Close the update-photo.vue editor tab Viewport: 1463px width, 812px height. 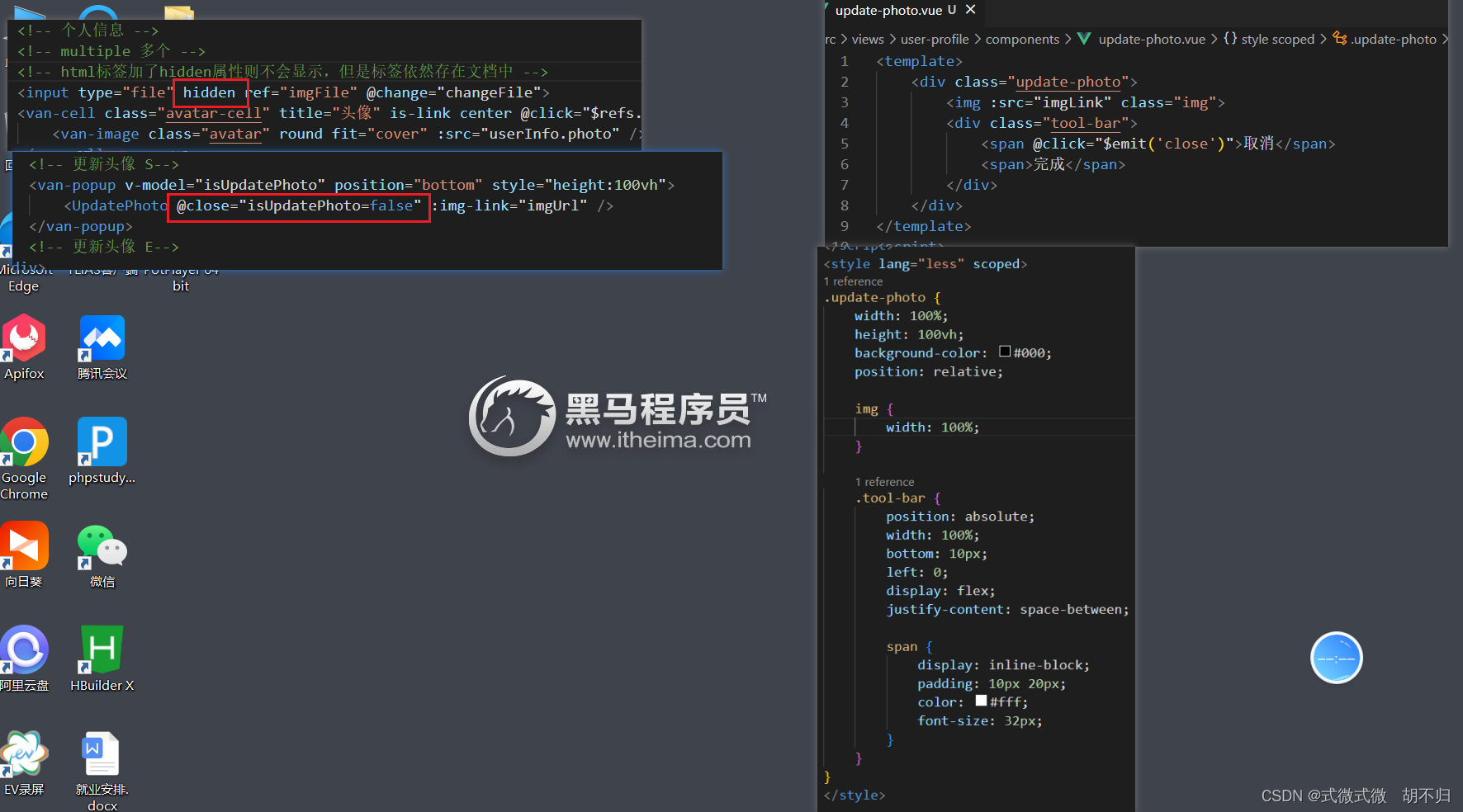pyautogui.click(x=971, y=10)
